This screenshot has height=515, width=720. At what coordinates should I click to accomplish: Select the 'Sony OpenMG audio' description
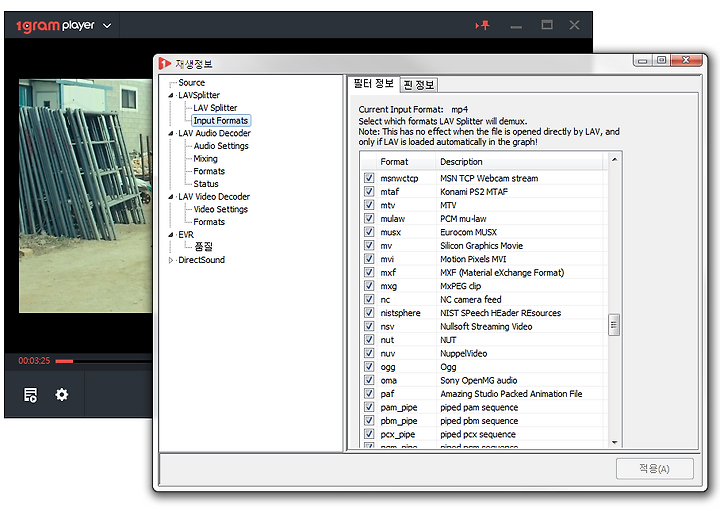coord(478,381)
